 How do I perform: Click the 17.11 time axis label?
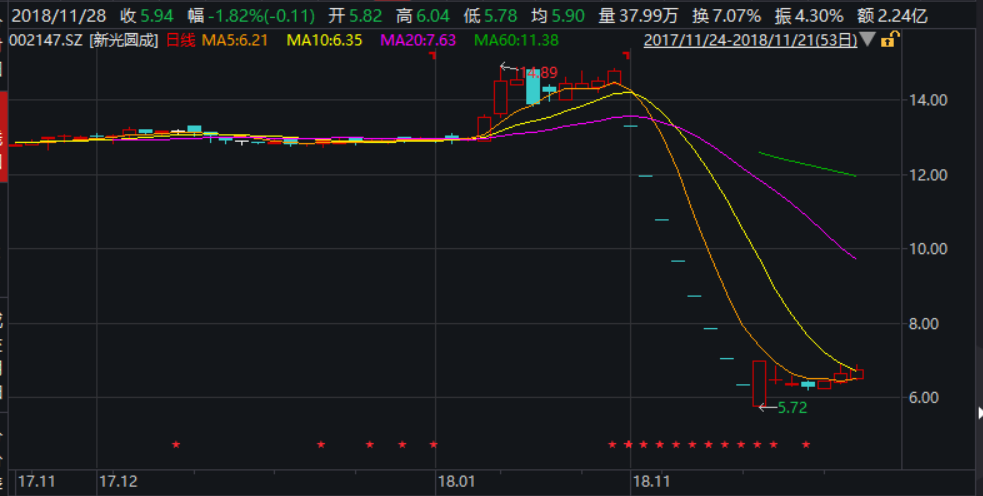36,482
